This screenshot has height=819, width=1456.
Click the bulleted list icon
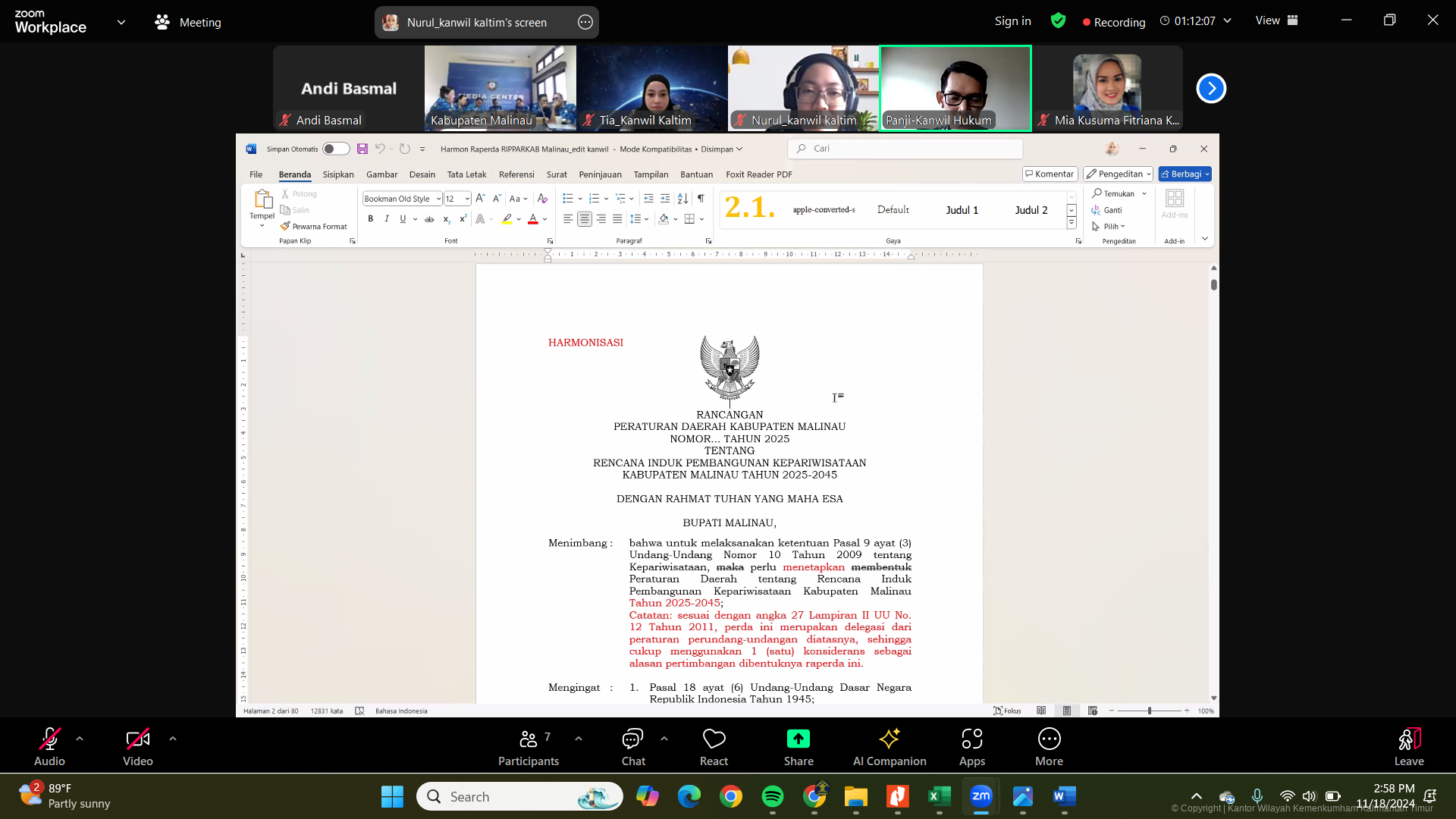tap(568, 199)
